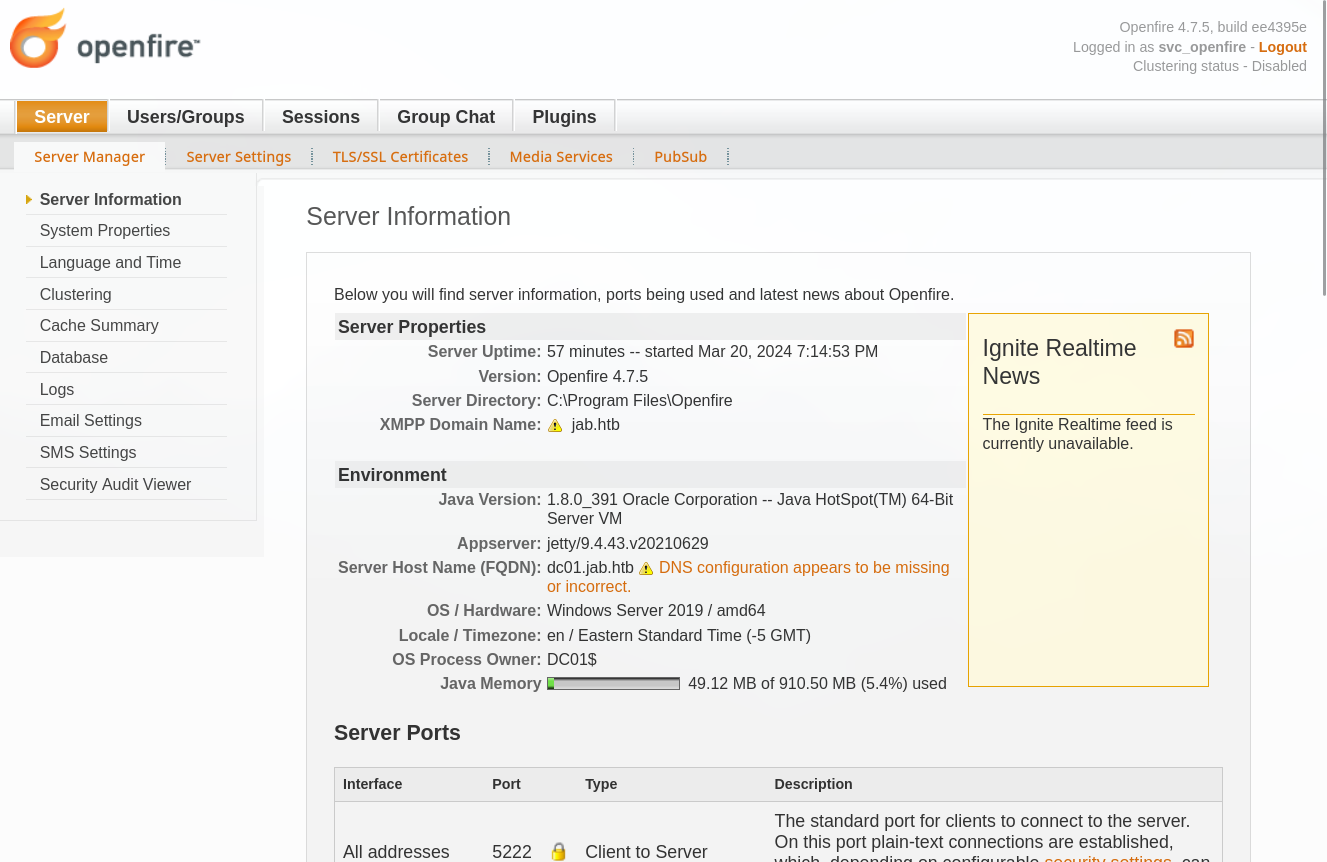Click the Clustering status - Disabled text
The width and height of the screenshot is (1327, 862).
pyautogui.click(x=1220, y=66)
